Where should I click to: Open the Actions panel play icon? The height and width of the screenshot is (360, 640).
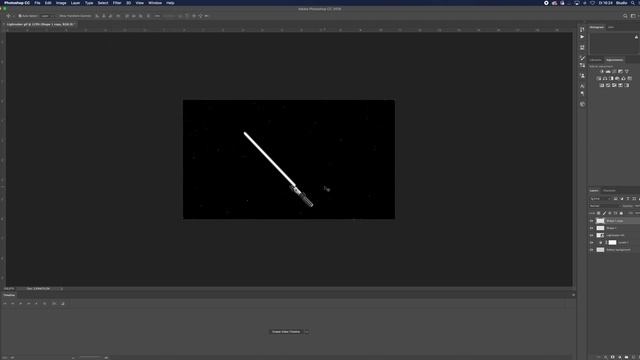(582, 37)
